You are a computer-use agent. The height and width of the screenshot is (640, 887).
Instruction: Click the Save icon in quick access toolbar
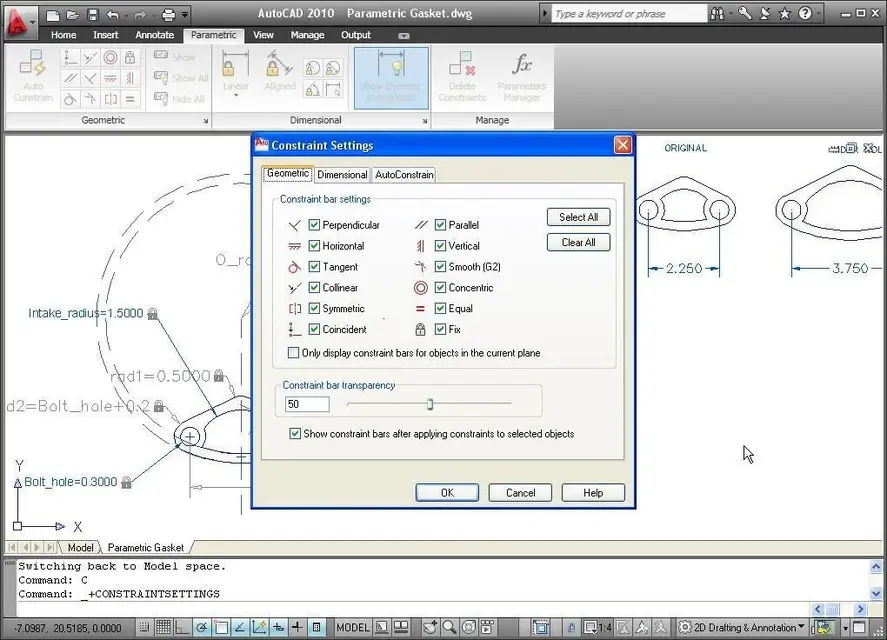(x=92, y=15)
